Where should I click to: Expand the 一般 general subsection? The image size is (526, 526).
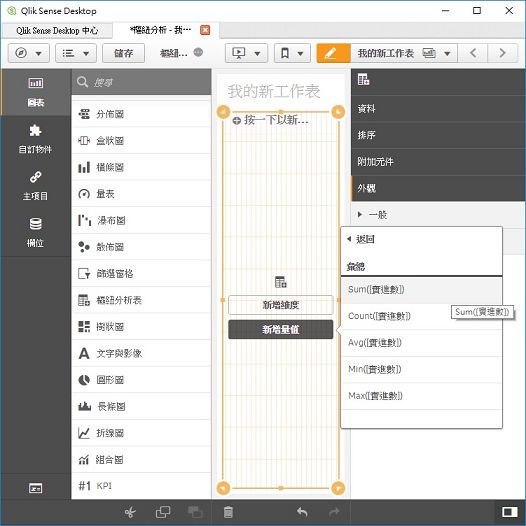pos(438,214)
